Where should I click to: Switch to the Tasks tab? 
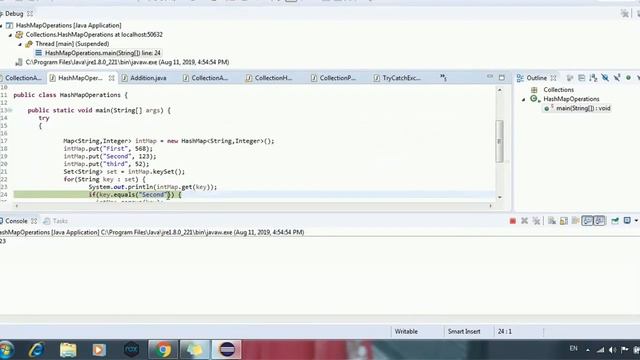tap(60, 221)
